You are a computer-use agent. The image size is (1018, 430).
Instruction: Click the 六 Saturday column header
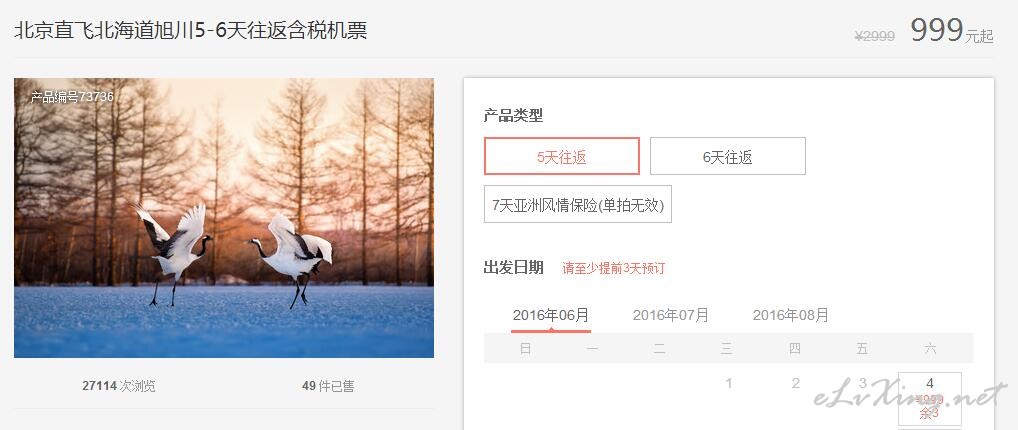click(x=930, y=349)
